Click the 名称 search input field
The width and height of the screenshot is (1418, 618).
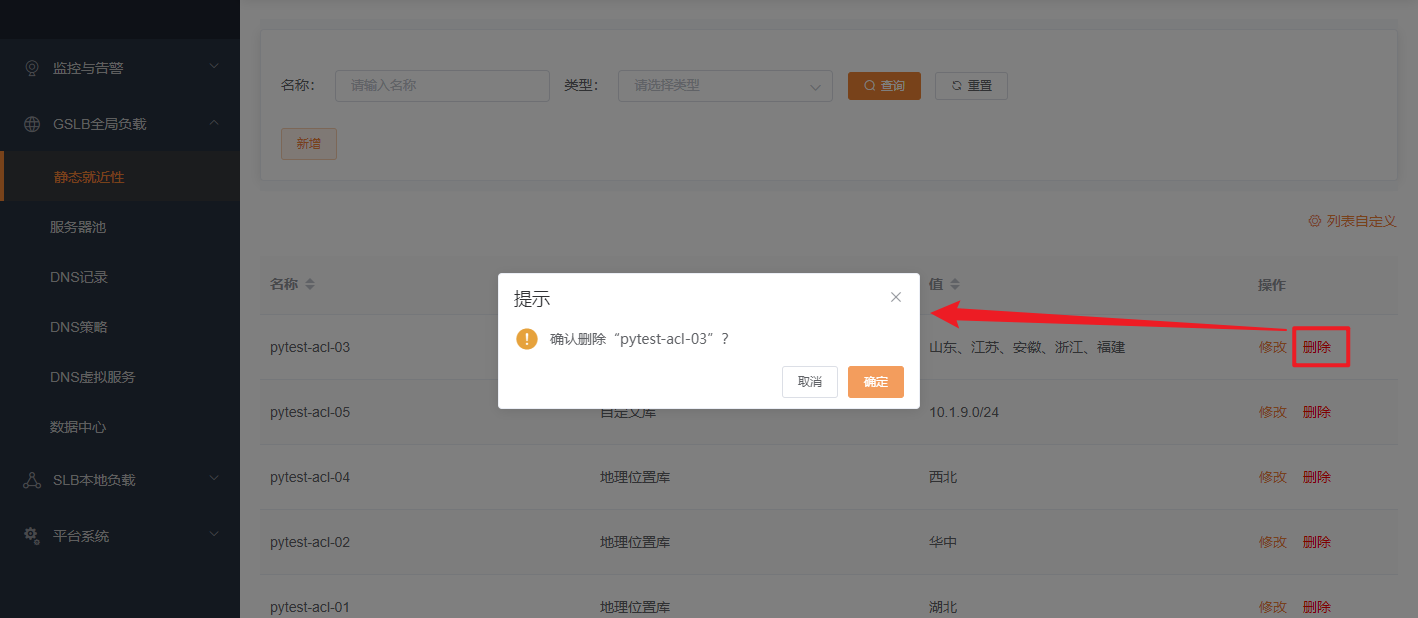click(x=441, y=86)
